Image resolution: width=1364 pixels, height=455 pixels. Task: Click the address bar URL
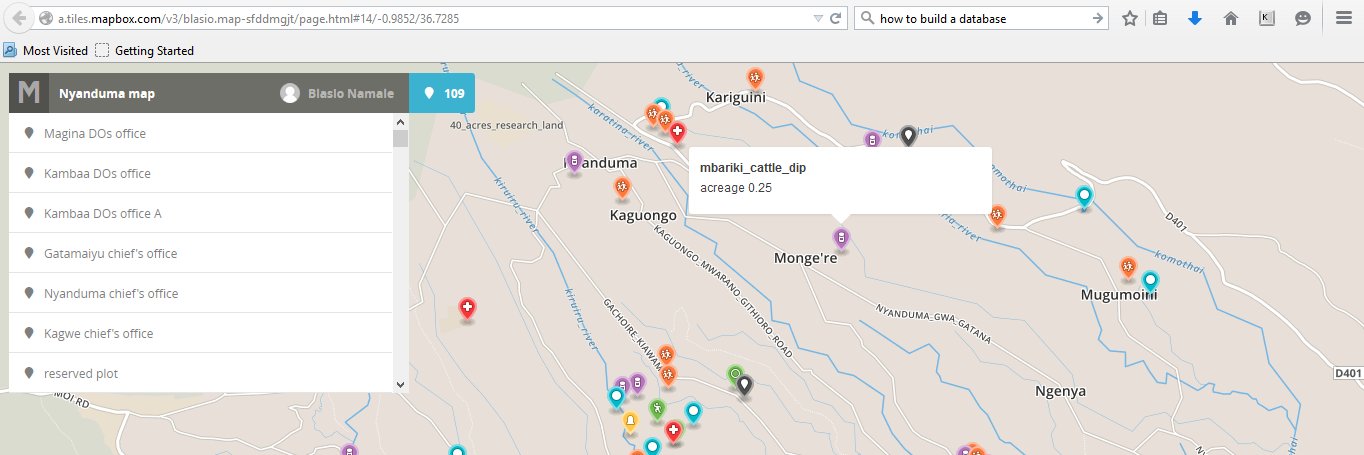(258, 18)
